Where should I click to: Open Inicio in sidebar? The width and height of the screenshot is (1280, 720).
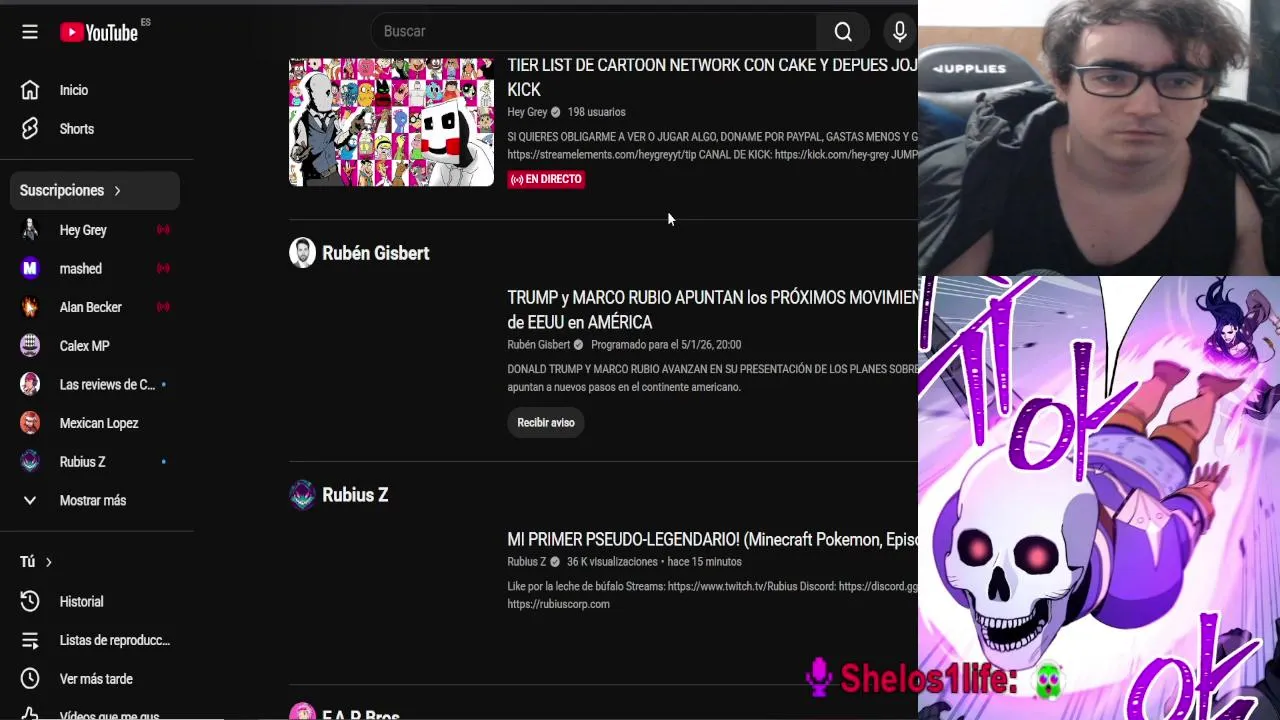pyautogui.click(x=96, y=90)
